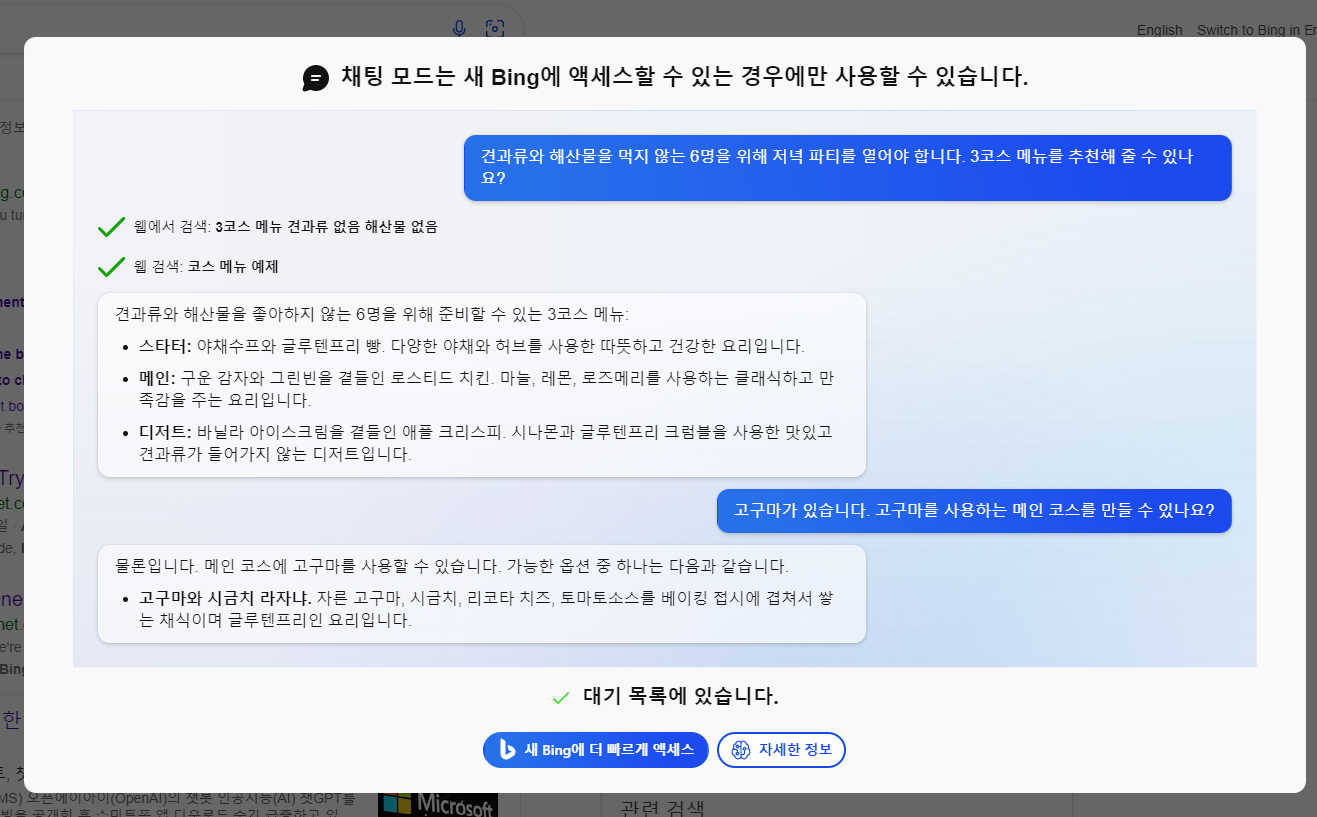Click the green checkmark beside 대기 목록에 있습니다

click(561, 697)
